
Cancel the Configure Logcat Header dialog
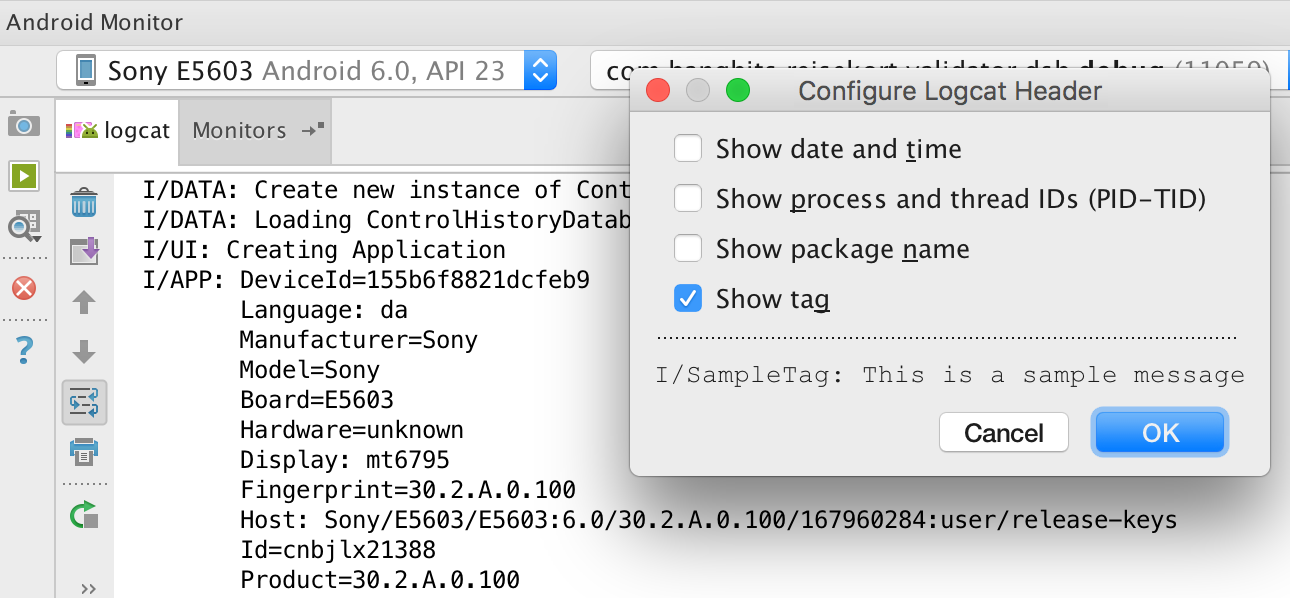click(1003, 432)
